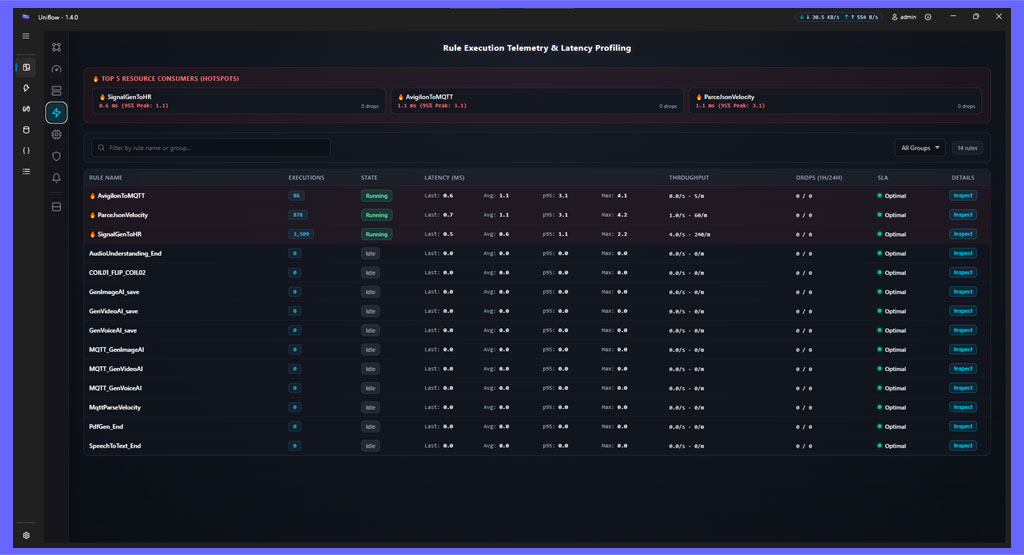Image resolution: width=1024 pixels, height=555 pixels.
Task: Open the AvigilonToMQTT hotspot card
Action: tap(537, 101)
